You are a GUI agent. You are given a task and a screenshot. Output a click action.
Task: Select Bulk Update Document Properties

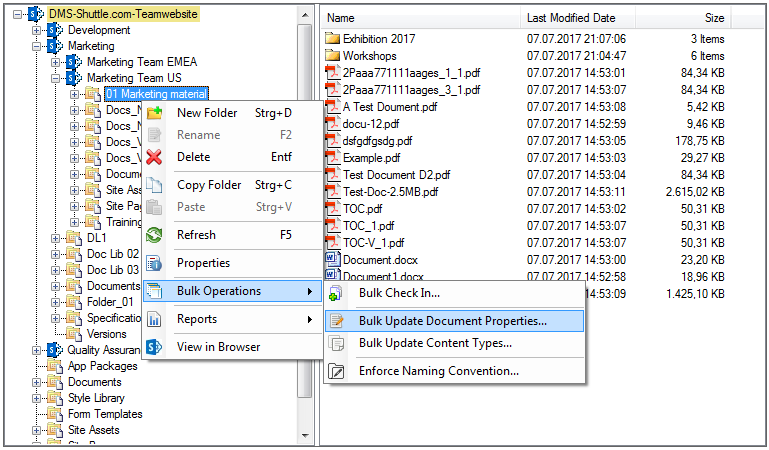pyautogui.click(x=454, y=321)
